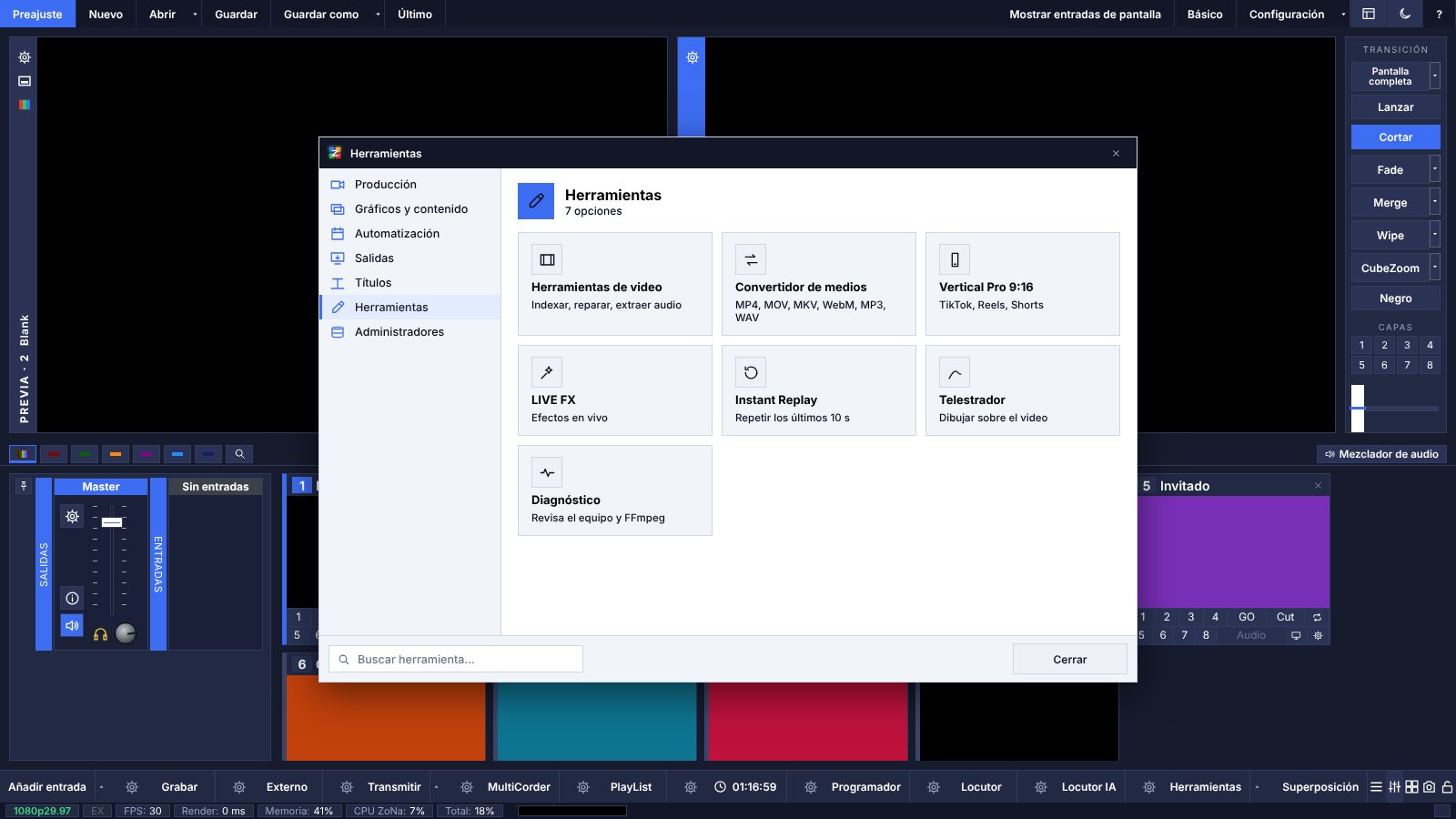Adjust the Master volume fader
The image size is (1456, 819).
coord(112,522)
